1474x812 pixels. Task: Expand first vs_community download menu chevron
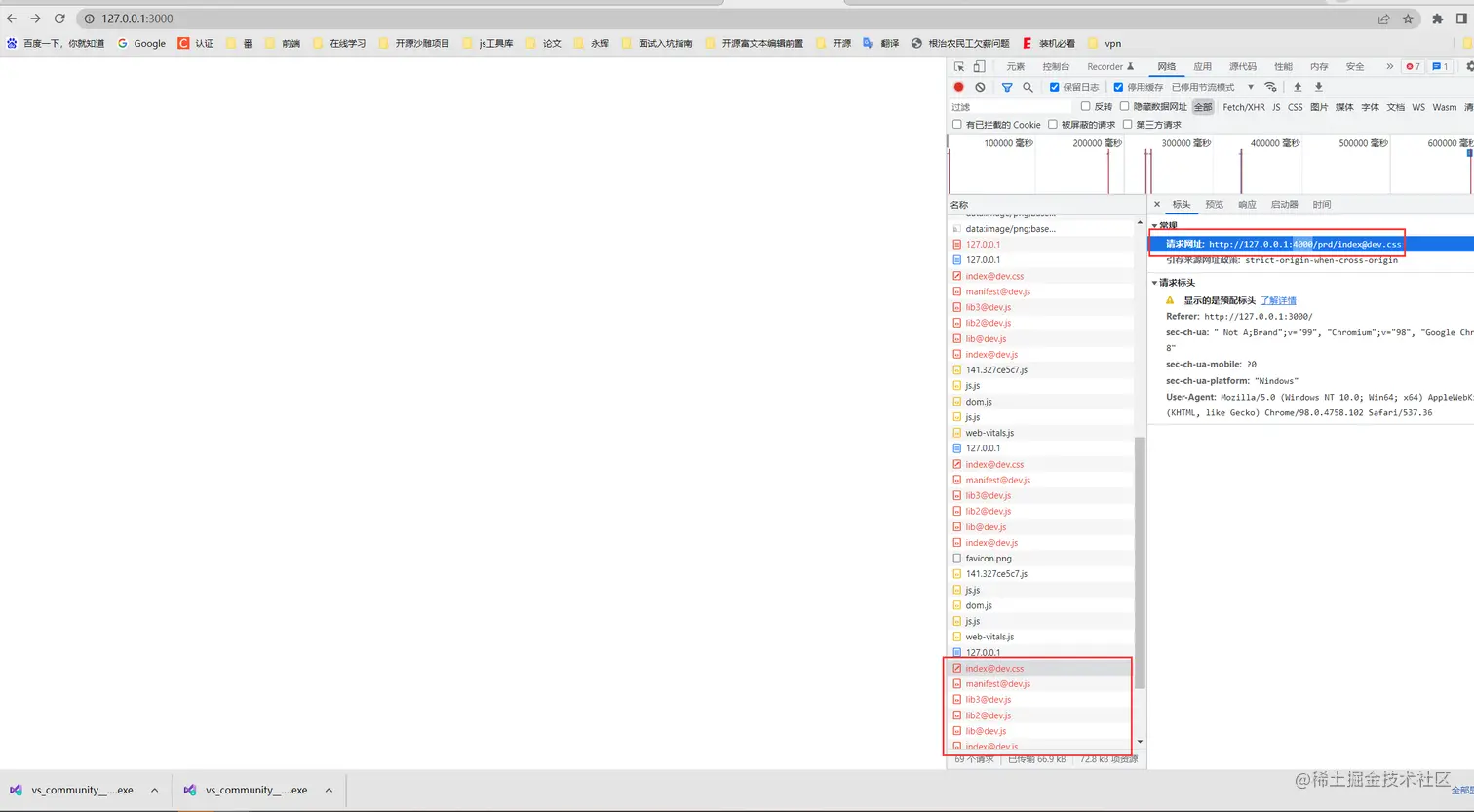[x=154, y=791]
